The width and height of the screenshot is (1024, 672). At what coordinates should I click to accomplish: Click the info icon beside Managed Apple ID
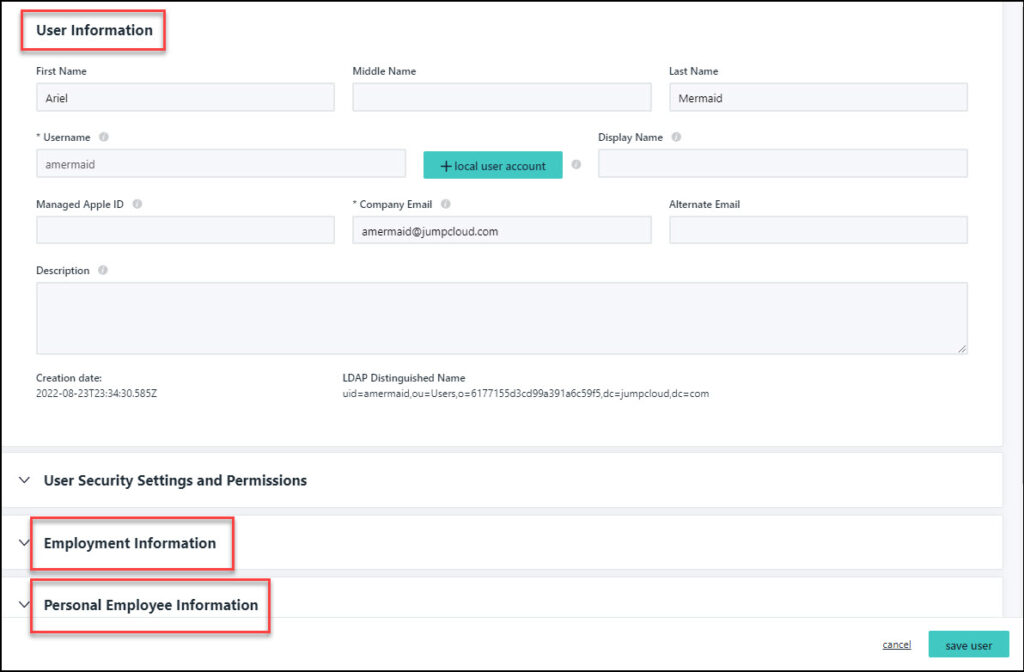pyautogui.click(x=137, y=204)
